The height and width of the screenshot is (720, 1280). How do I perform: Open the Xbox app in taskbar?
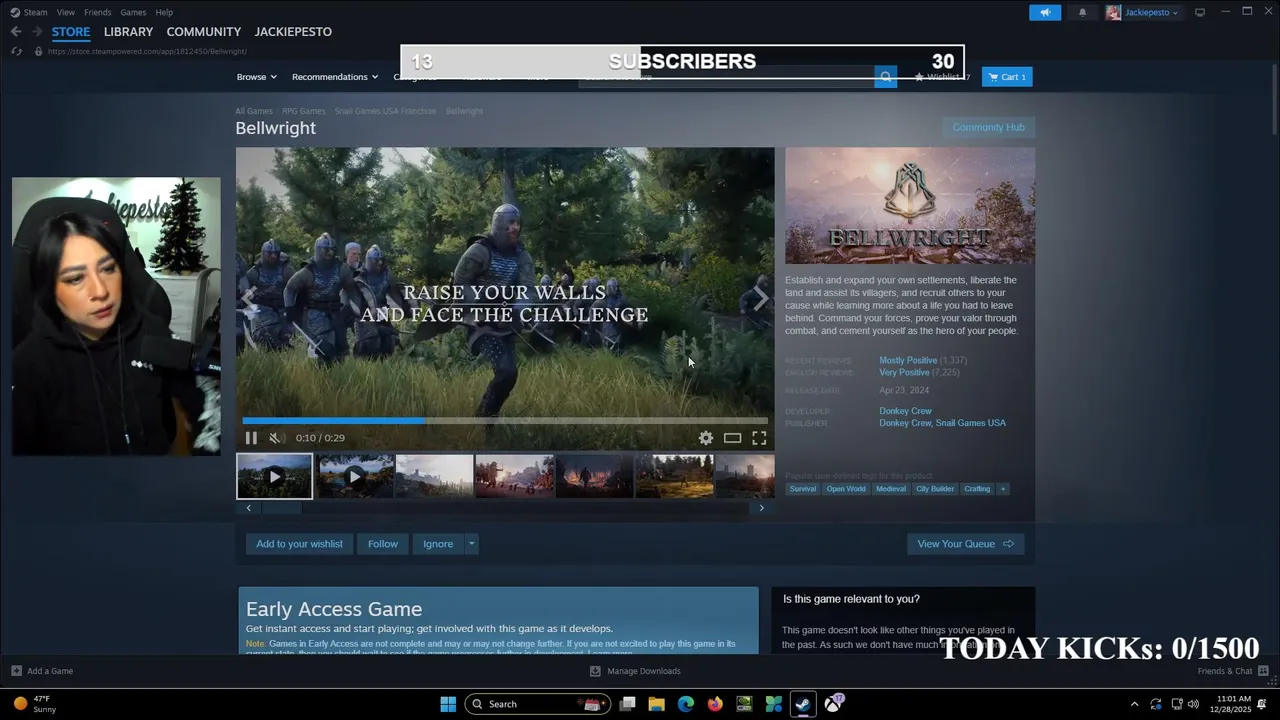pos(833,704)
